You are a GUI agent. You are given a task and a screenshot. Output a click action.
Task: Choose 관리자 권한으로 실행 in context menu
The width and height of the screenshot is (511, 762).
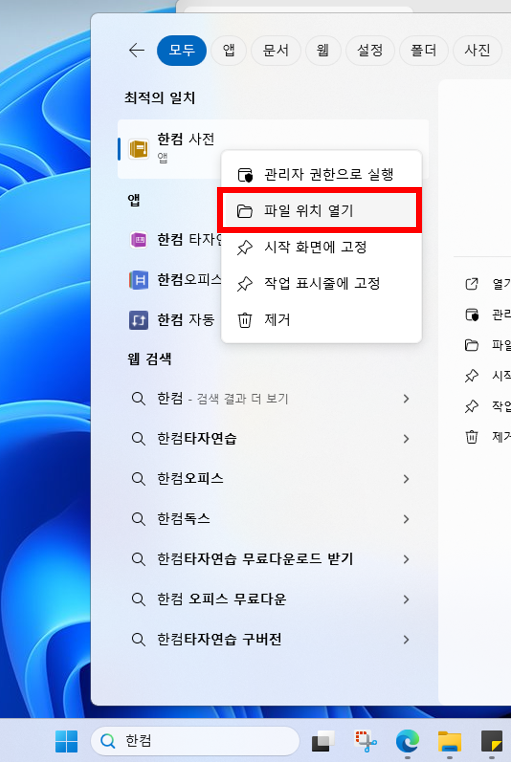point(321,174)
